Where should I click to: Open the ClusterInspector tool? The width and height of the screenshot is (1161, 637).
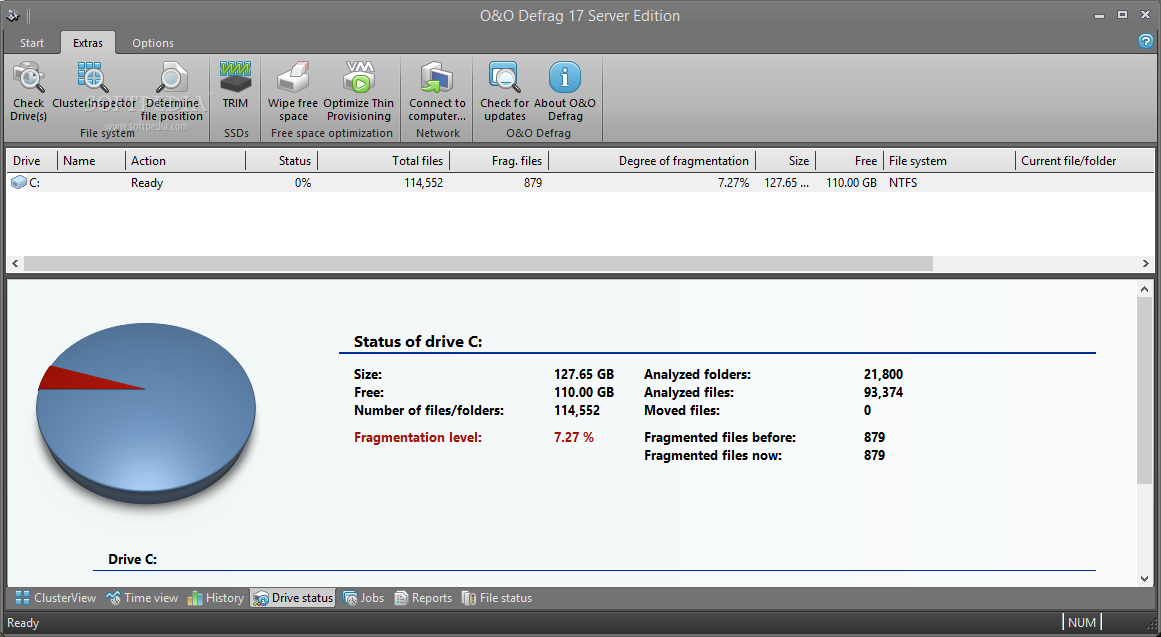(x=93, y=85)
